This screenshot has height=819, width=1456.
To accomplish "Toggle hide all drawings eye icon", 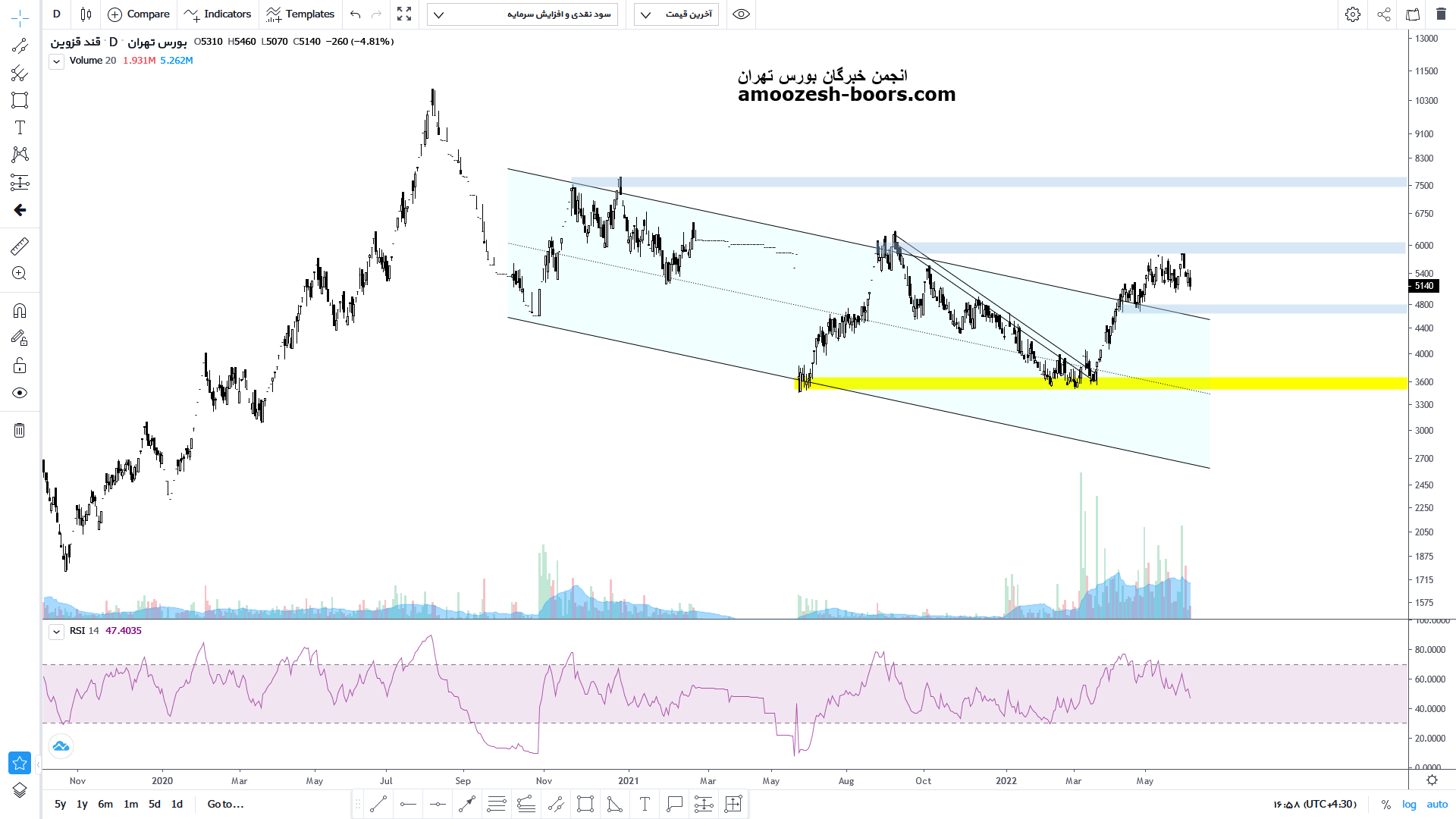I will tap(20, 393).
